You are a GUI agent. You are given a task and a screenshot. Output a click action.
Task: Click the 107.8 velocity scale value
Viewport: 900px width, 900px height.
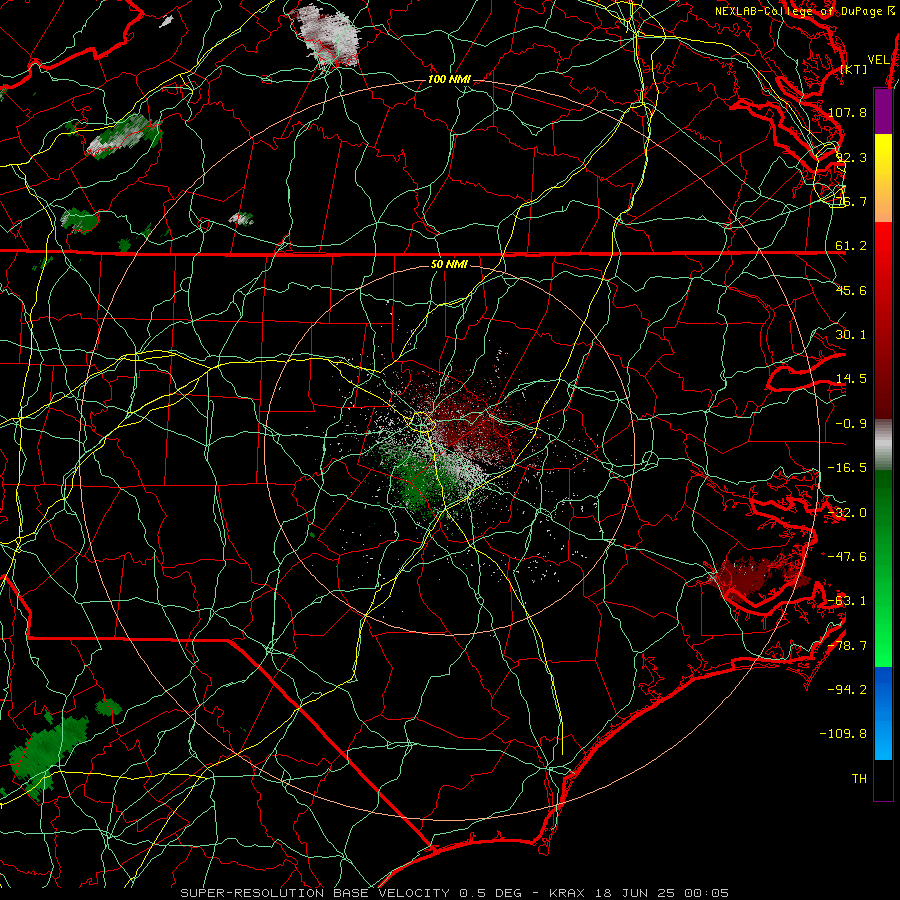tap(847, 112)
